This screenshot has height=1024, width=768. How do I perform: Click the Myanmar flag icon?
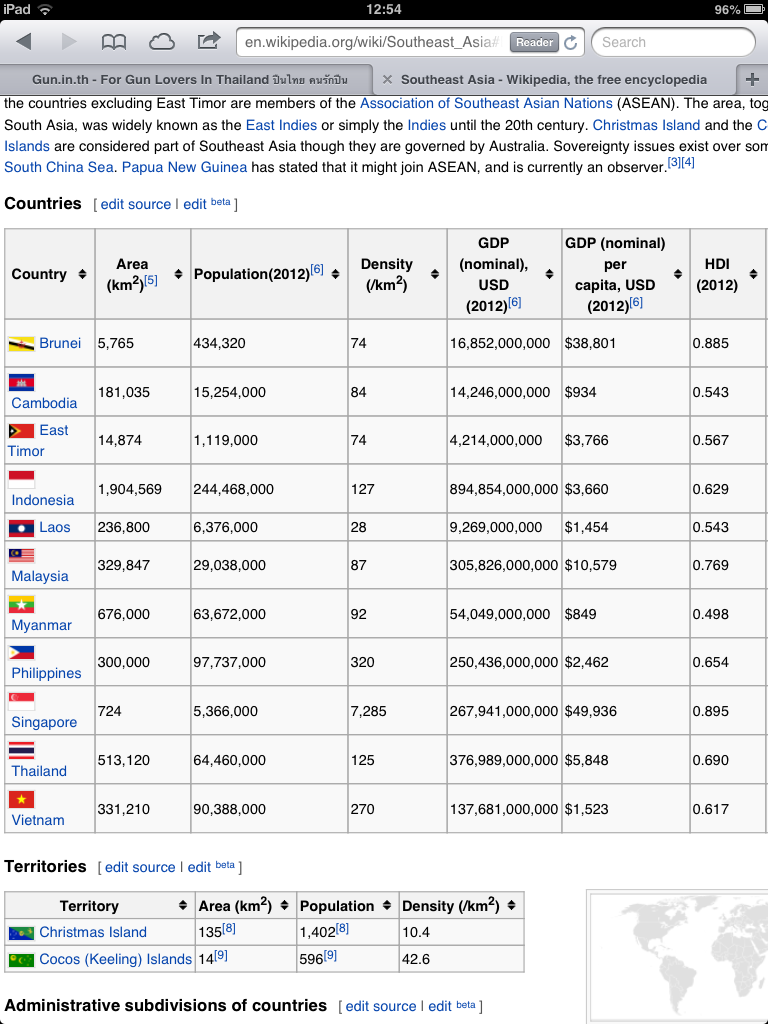pos(21,605)
